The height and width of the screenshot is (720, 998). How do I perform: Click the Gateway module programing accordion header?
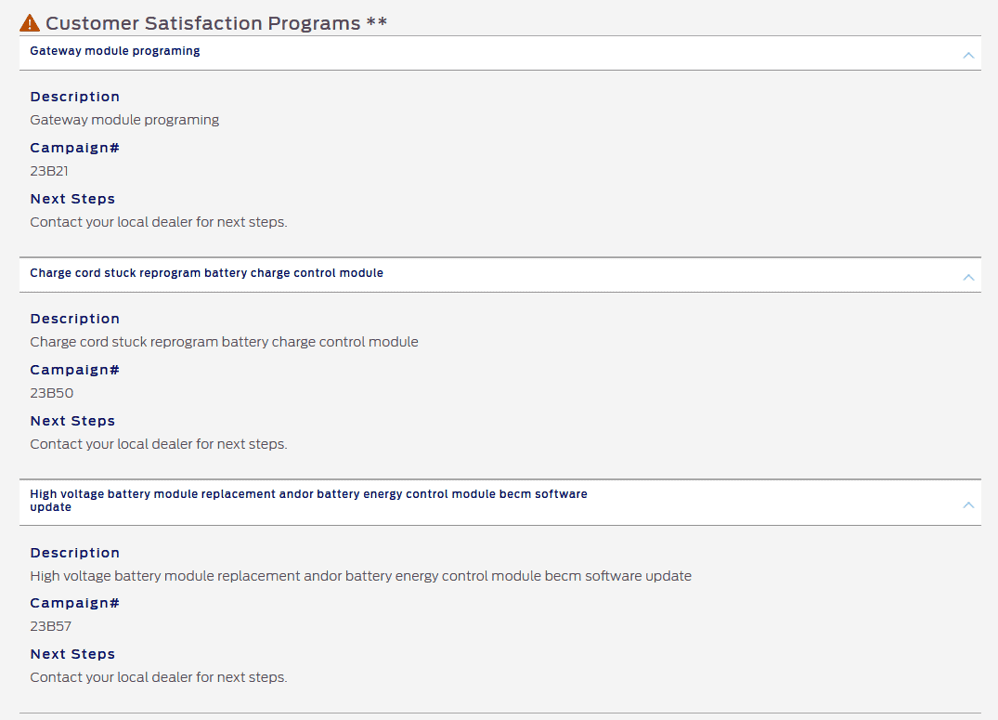click(115, 51)
